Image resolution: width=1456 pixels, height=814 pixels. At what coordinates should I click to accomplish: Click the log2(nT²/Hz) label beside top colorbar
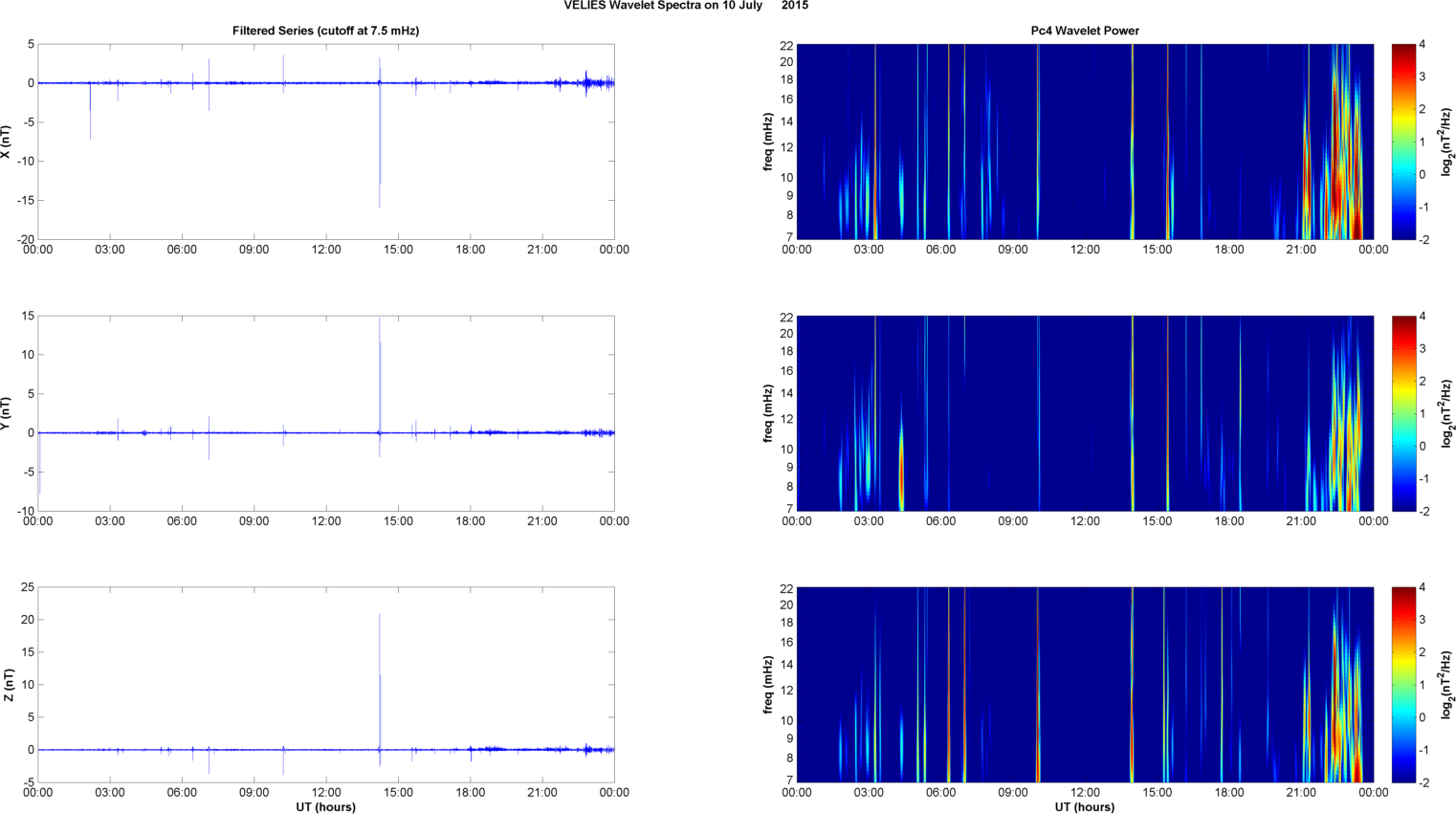[x=1446, y=142]
